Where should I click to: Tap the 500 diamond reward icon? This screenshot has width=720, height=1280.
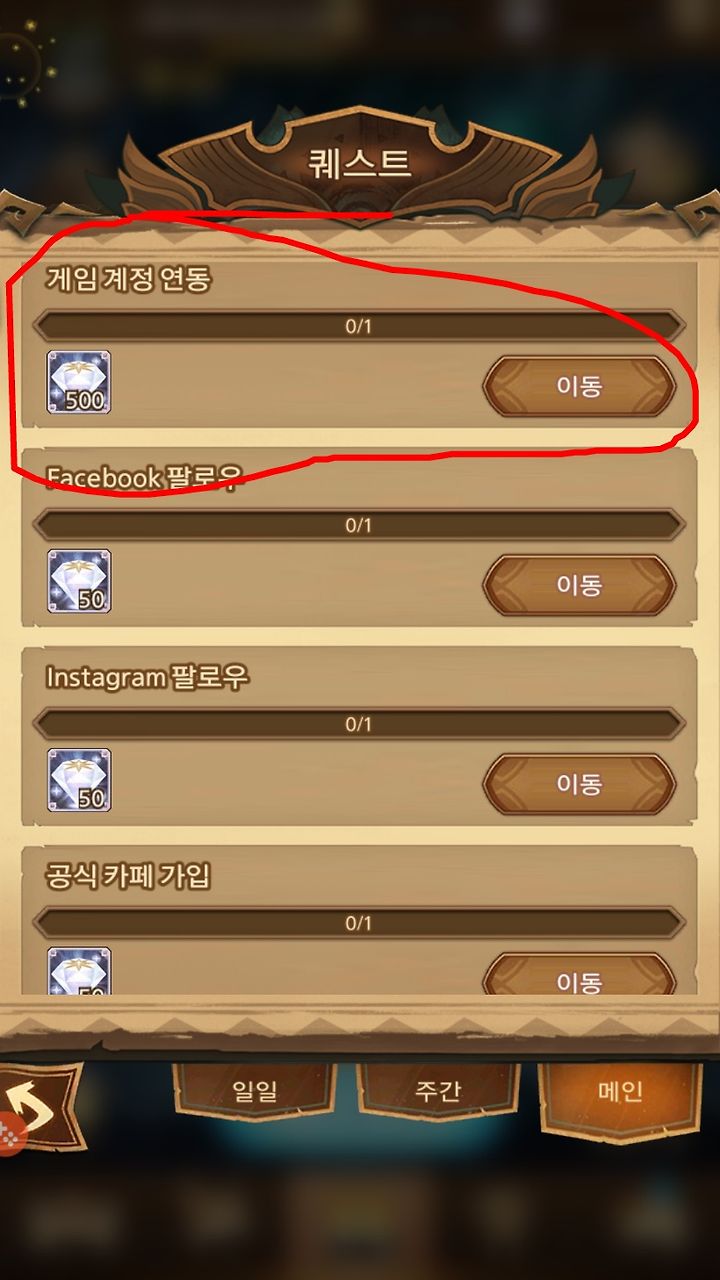point(79,382)
